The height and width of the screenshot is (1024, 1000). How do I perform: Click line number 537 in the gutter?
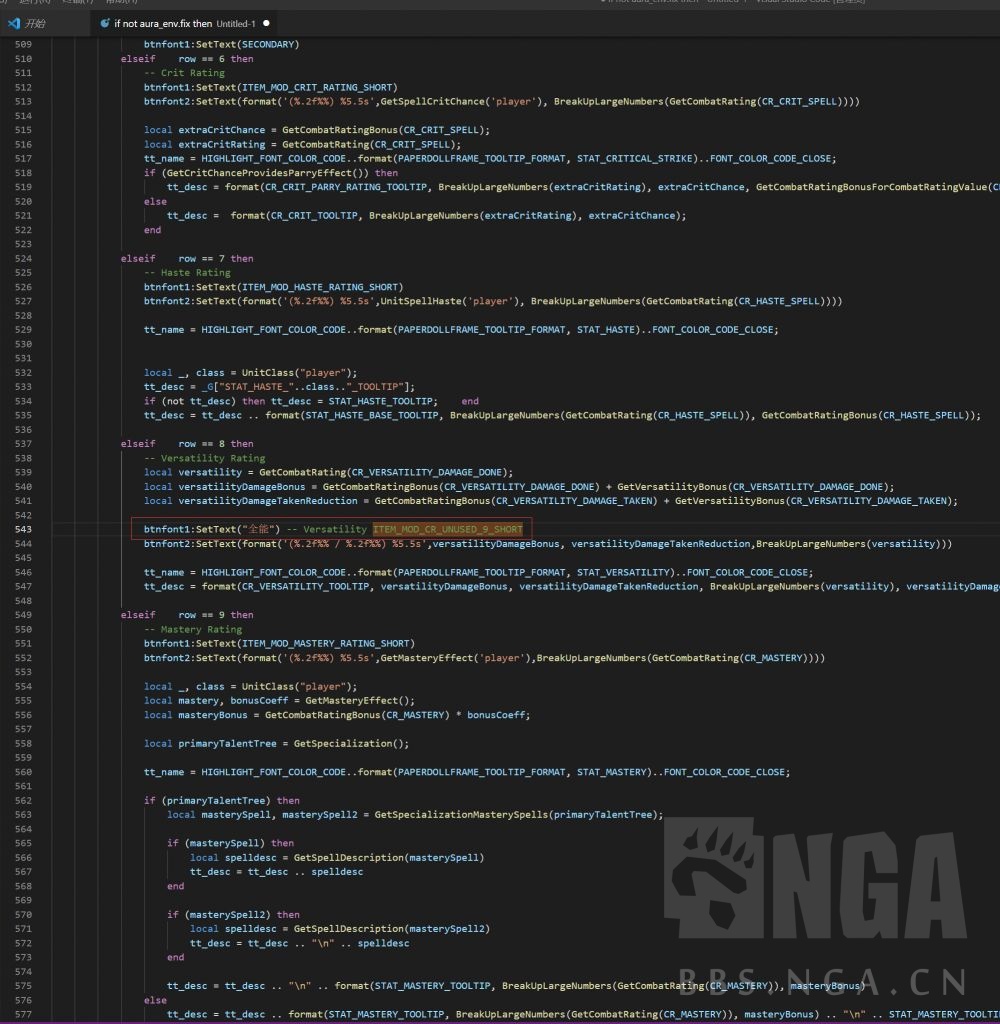click(24, 444)
